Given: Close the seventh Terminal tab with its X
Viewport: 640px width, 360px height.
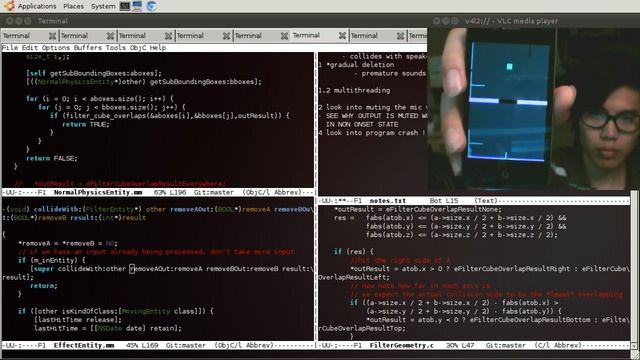Looking at the screenshot, I should pos(400,36).
